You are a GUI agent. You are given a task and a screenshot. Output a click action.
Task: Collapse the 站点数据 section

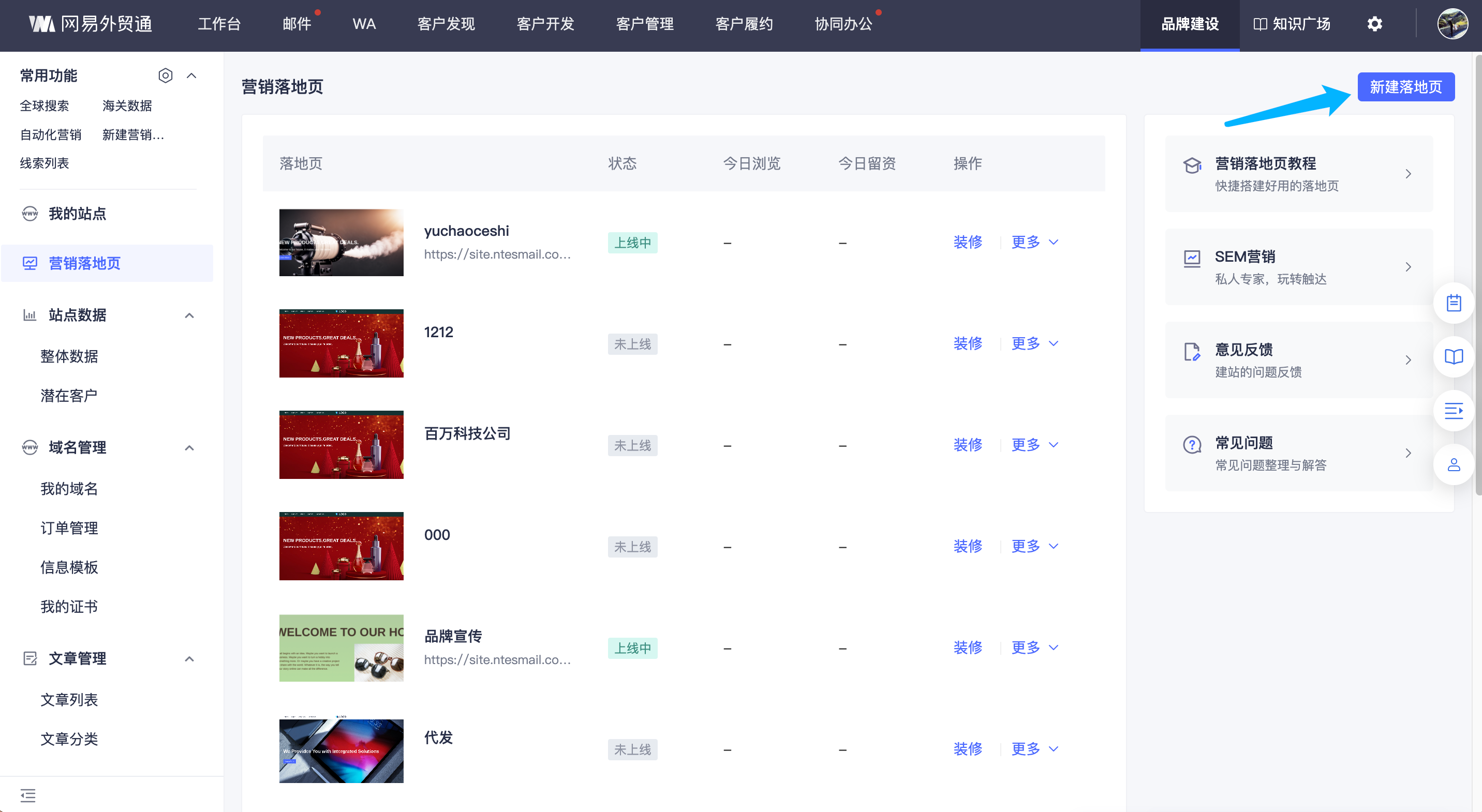[189, 315]
